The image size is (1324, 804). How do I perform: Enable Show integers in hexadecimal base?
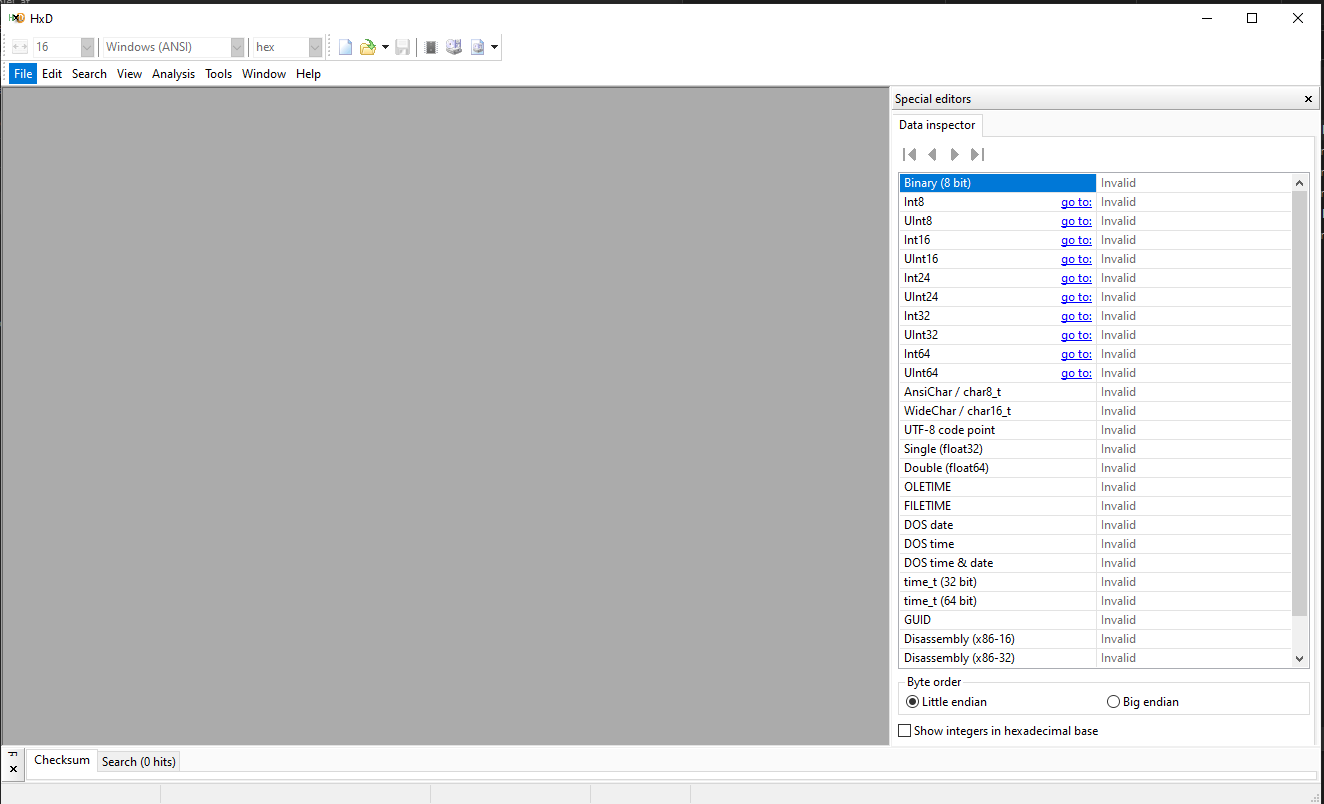(905, 731)
